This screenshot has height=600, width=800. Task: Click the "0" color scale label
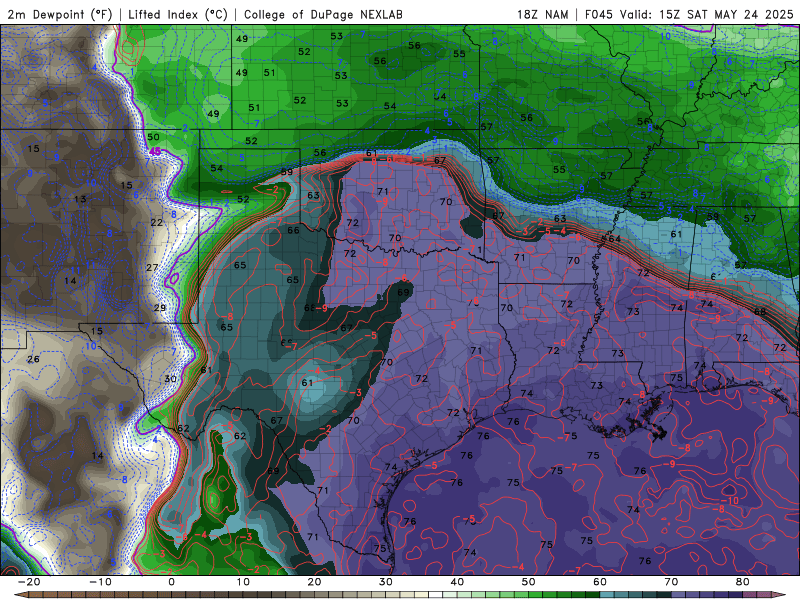click(171, 582)
